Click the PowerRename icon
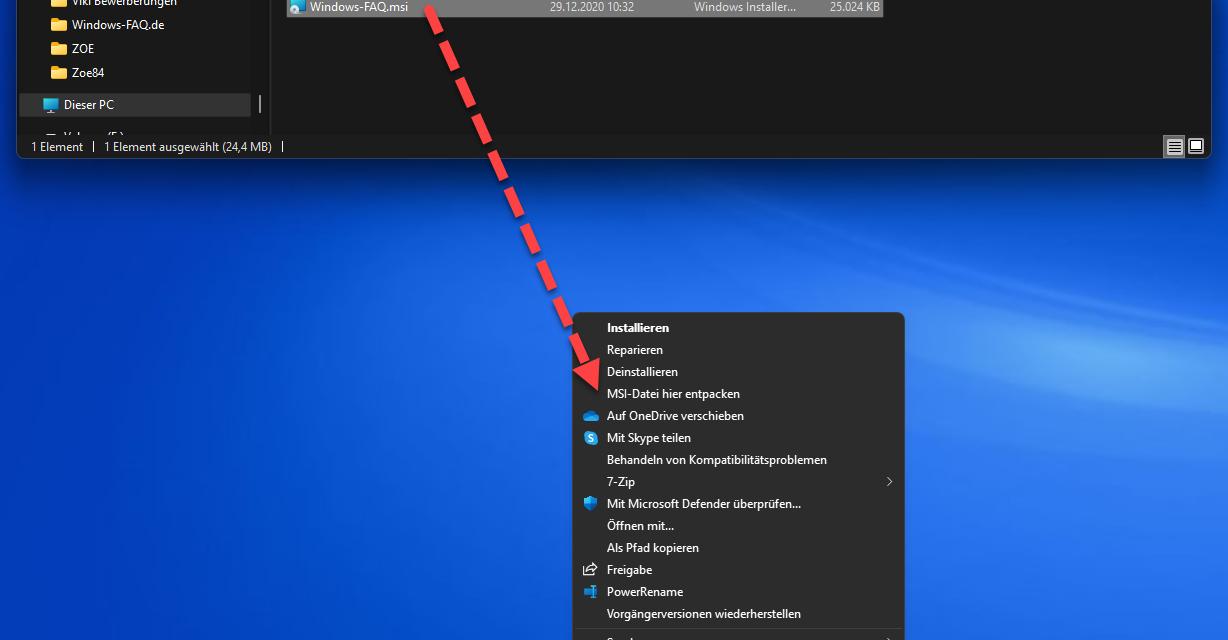 (x=590, y=592)
